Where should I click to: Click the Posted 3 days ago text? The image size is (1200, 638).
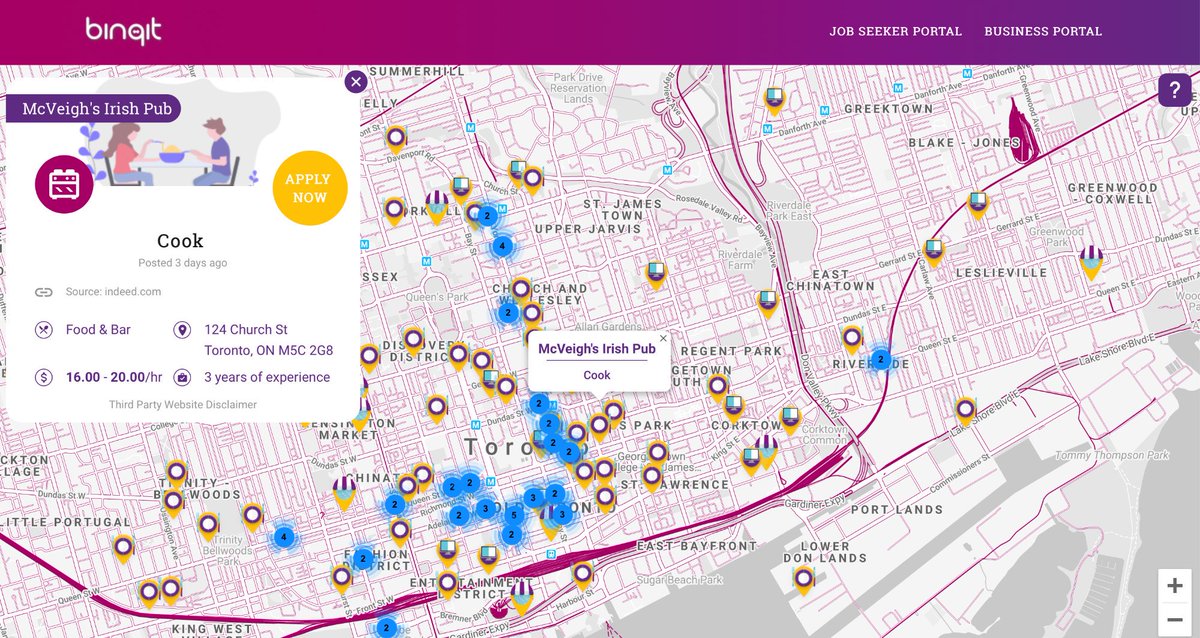[182, 263]
